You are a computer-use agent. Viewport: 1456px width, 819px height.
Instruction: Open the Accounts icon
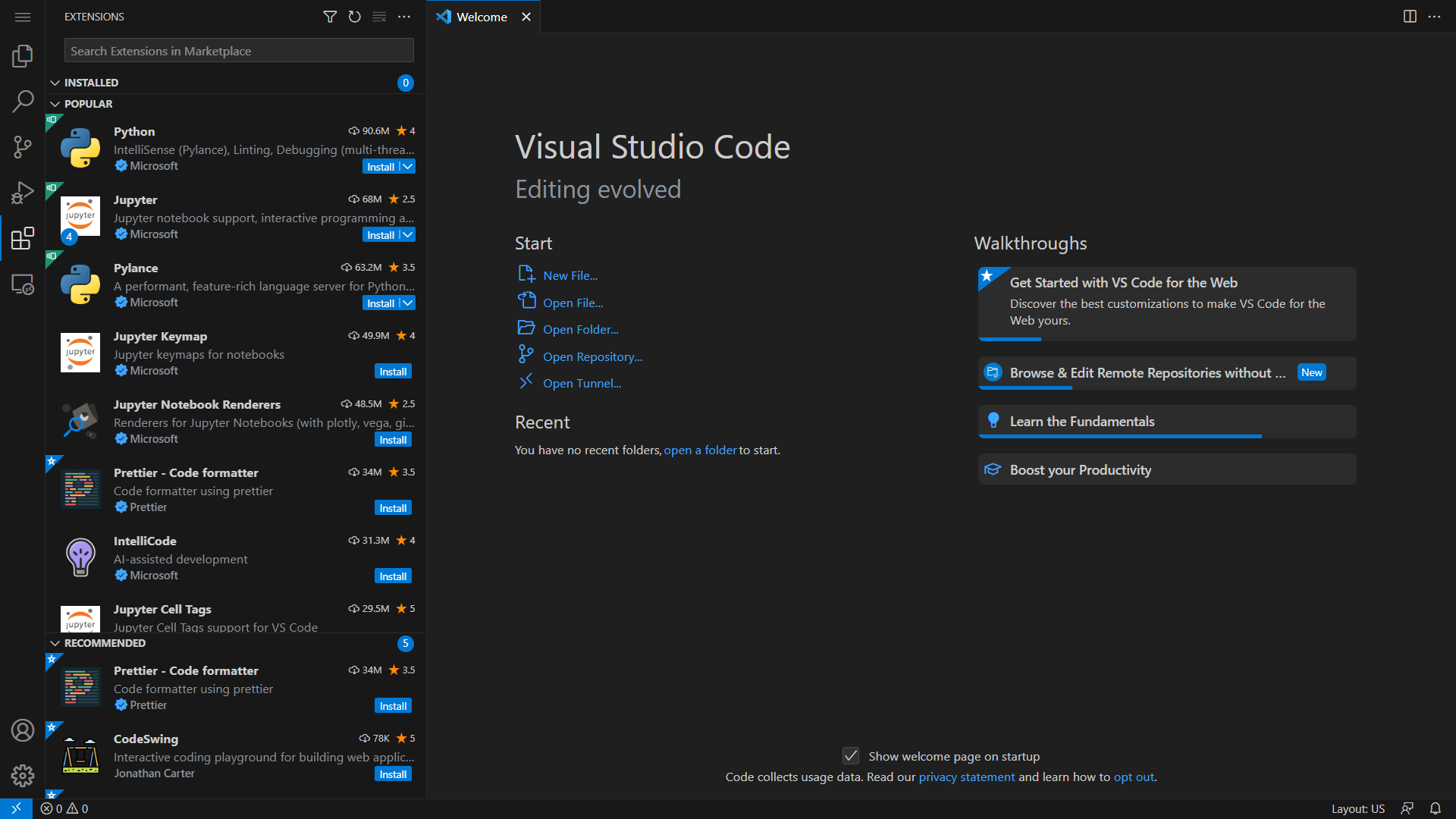click(x=22, y=730)
